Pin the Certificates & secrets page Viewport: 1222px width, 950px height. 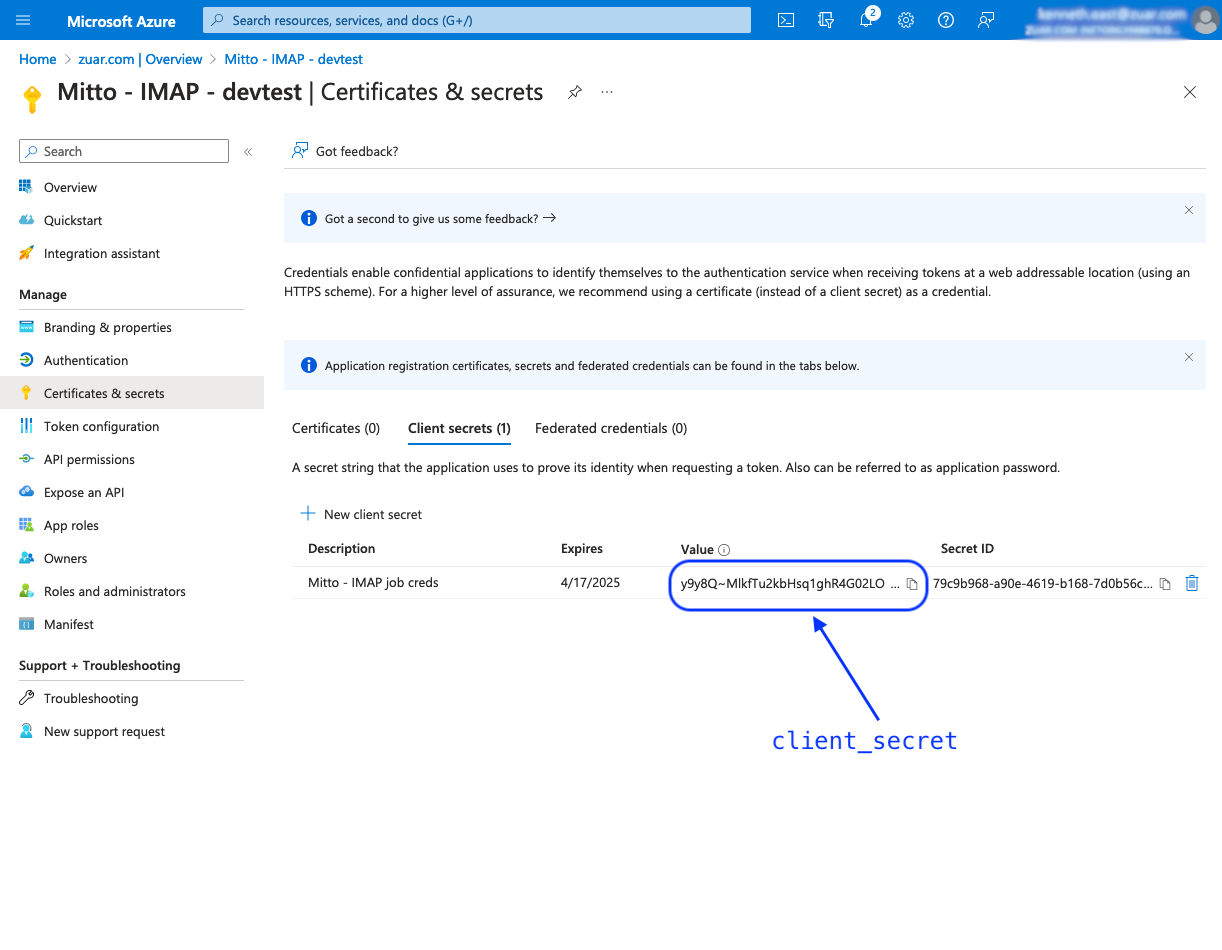pyautogui.click(x=575, y=92)
